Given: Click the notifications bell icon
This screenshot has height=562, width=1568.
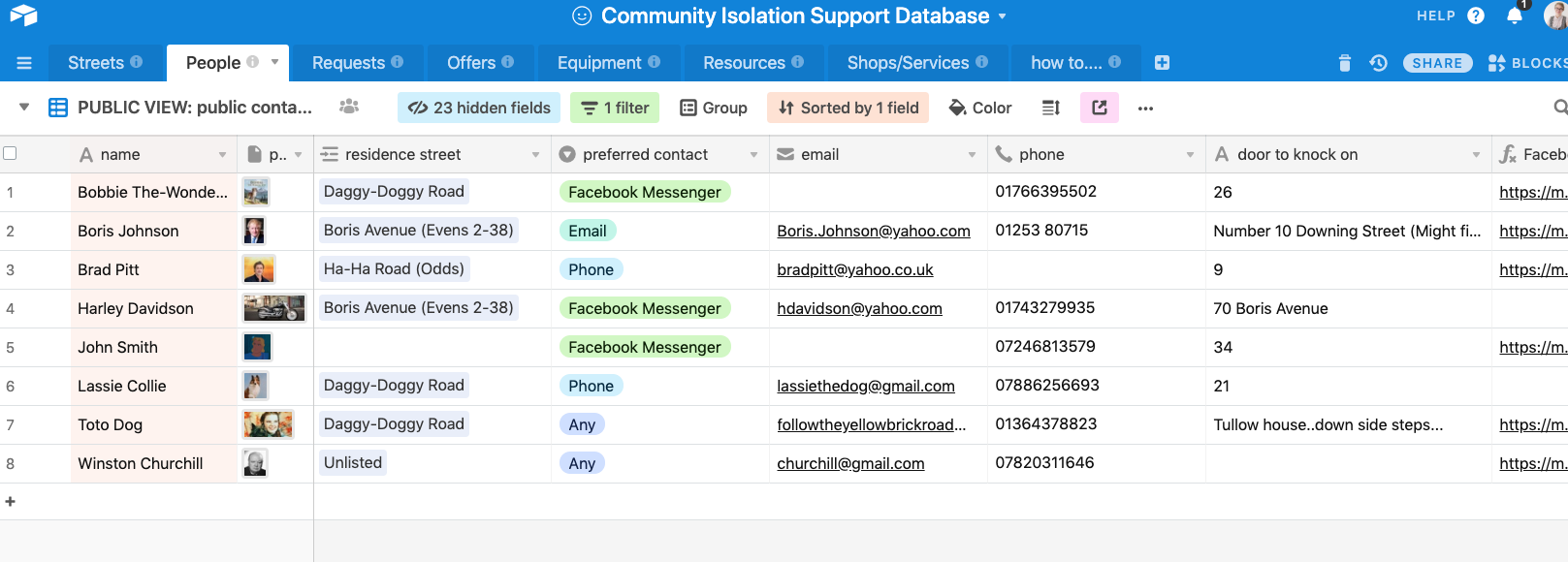Looking at the screenshot, I should pyautogui.click(x=1514, y=16).
